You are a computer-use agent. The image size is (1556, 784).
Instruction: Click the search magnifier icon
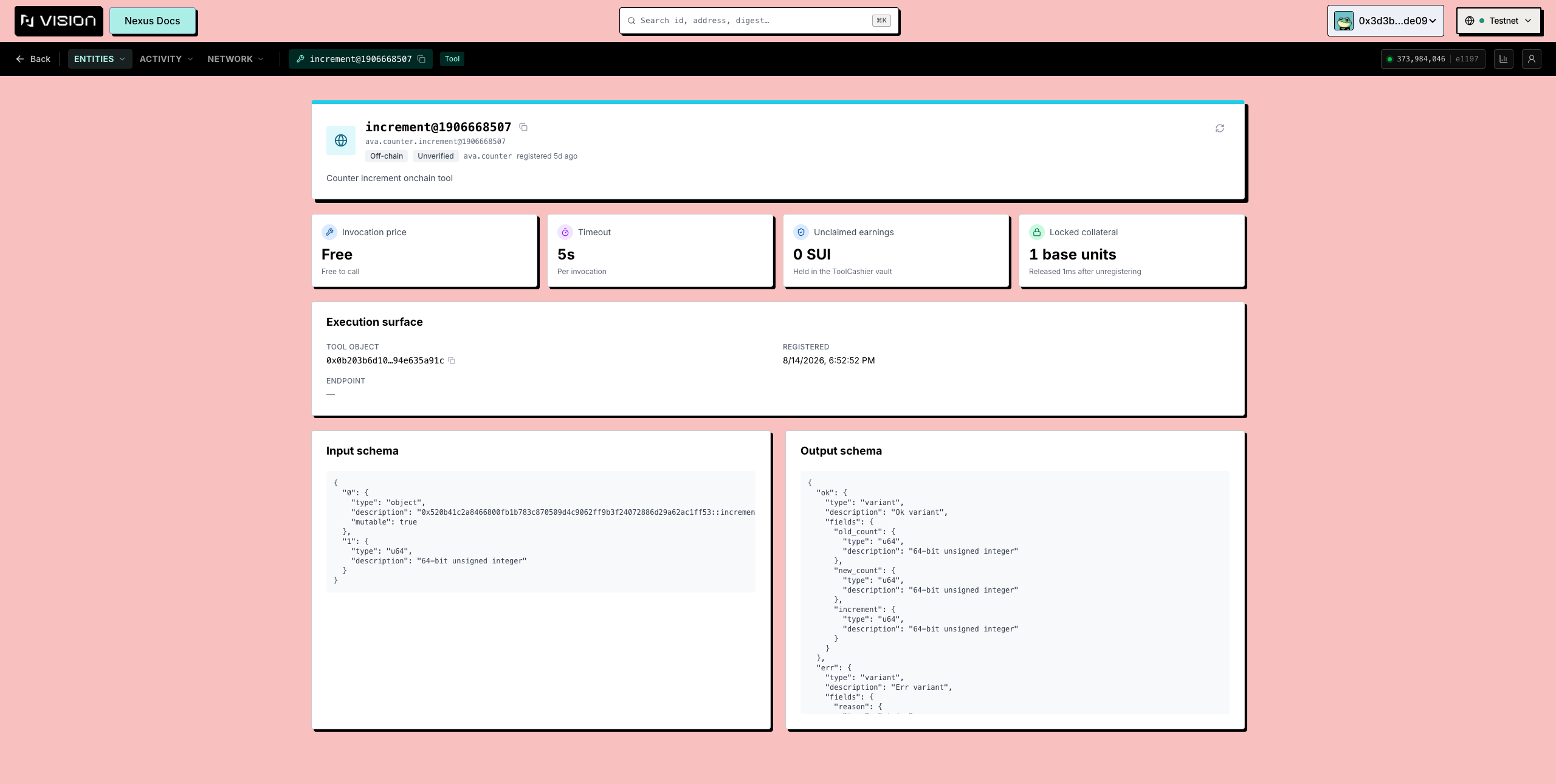pyautogui.click(x=632, y=21)
